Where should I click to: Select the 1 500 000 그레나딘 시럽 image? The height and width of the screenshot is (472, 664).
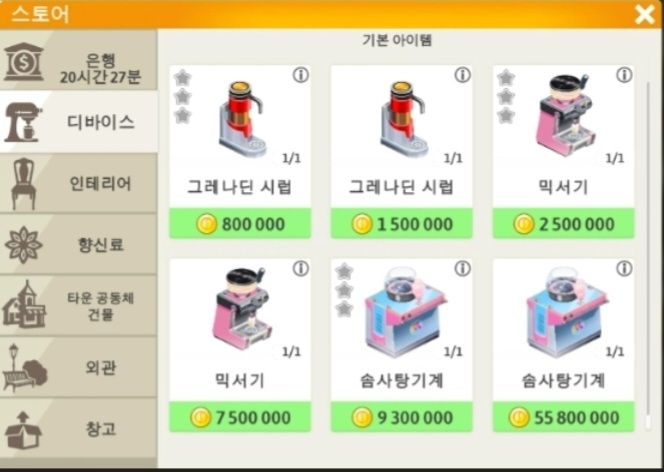(x=402, y=120)
